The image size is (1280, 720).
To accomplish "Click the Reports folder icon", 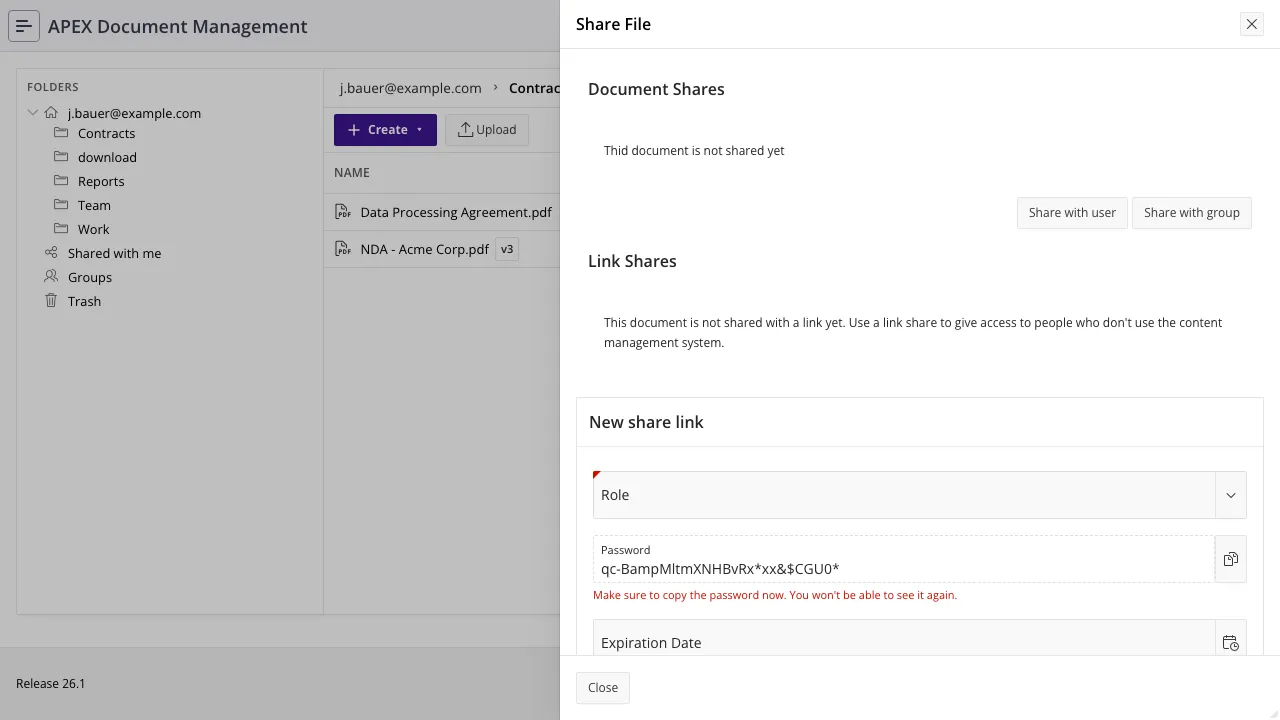I will point(61,181).
